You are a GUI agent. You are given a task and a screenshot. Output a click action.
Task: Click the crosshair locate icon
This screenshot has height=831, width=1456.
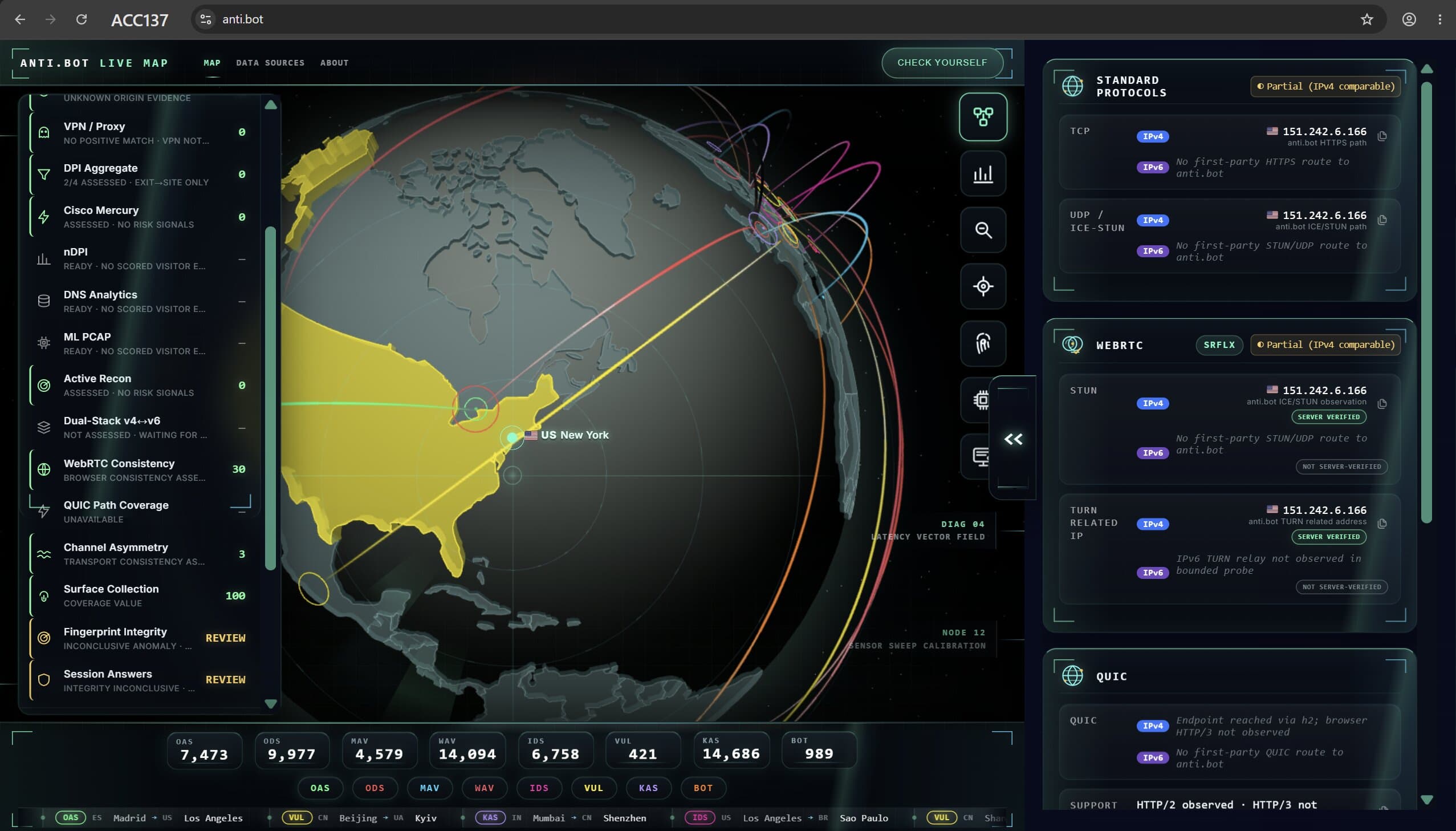[983, 286]
